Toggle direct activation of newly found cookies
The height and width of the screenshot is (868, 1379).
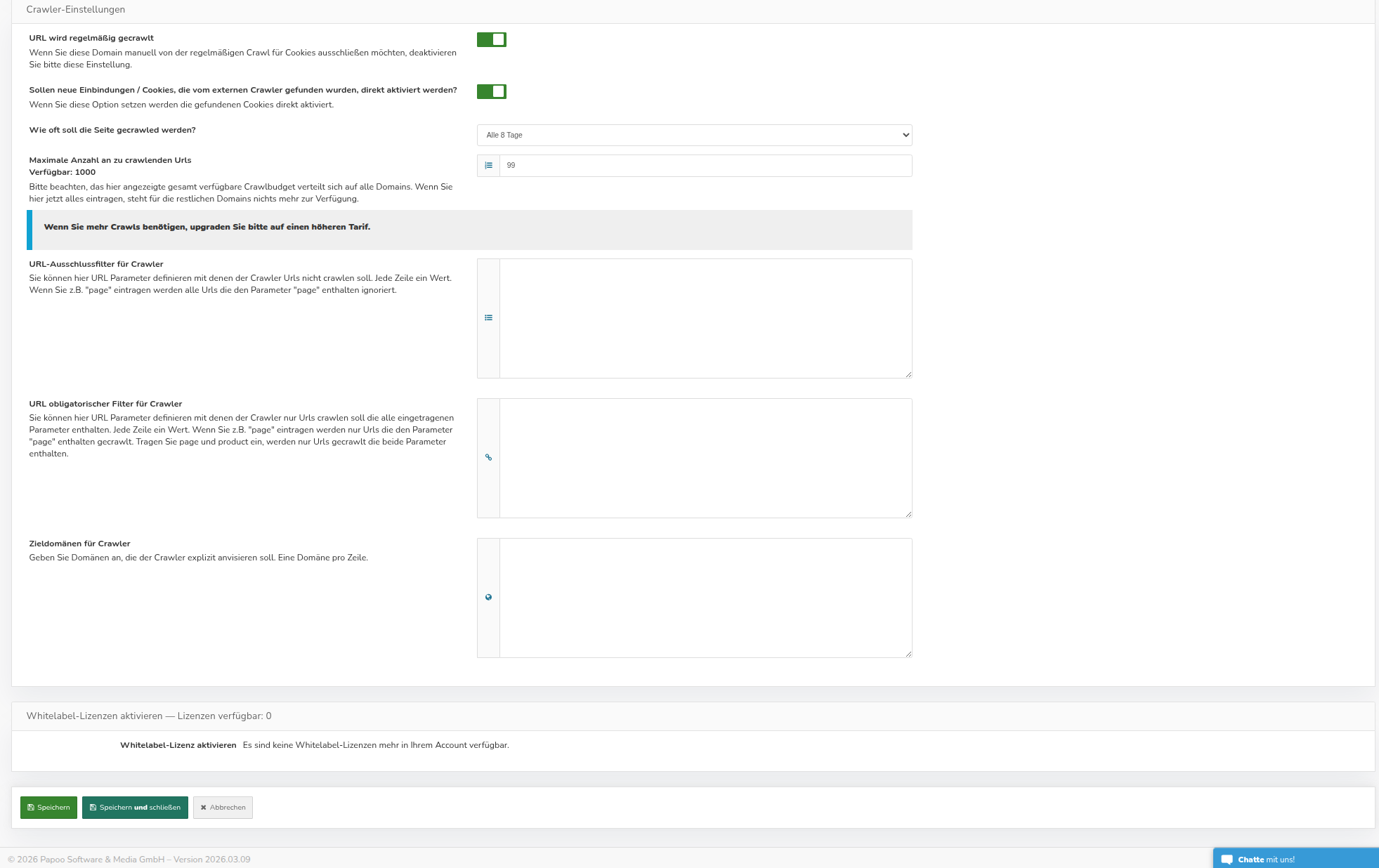tap(491, 91)
